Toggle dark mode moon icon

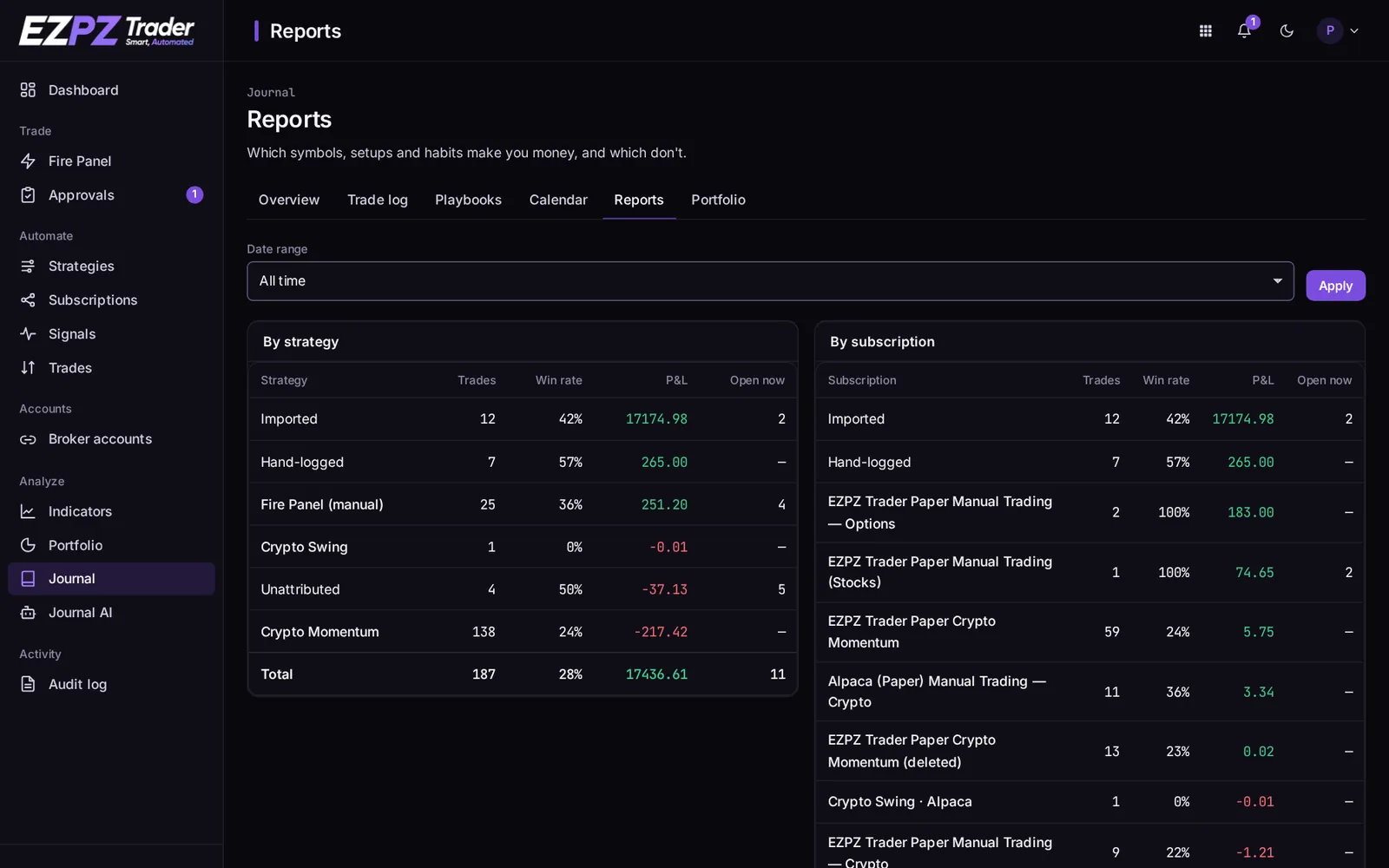pyautogui.click(x=1287, y=31)
